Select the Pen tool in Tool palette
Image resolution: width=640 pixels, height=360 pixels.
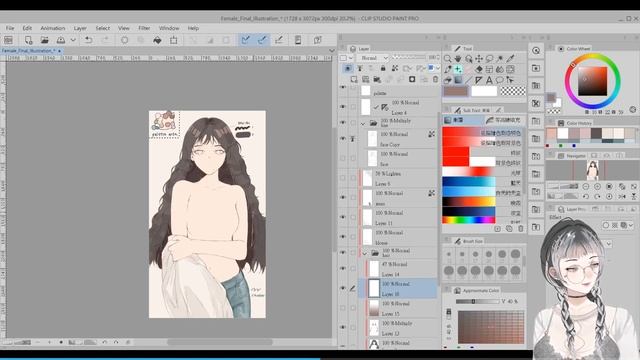tap(448, 69)
